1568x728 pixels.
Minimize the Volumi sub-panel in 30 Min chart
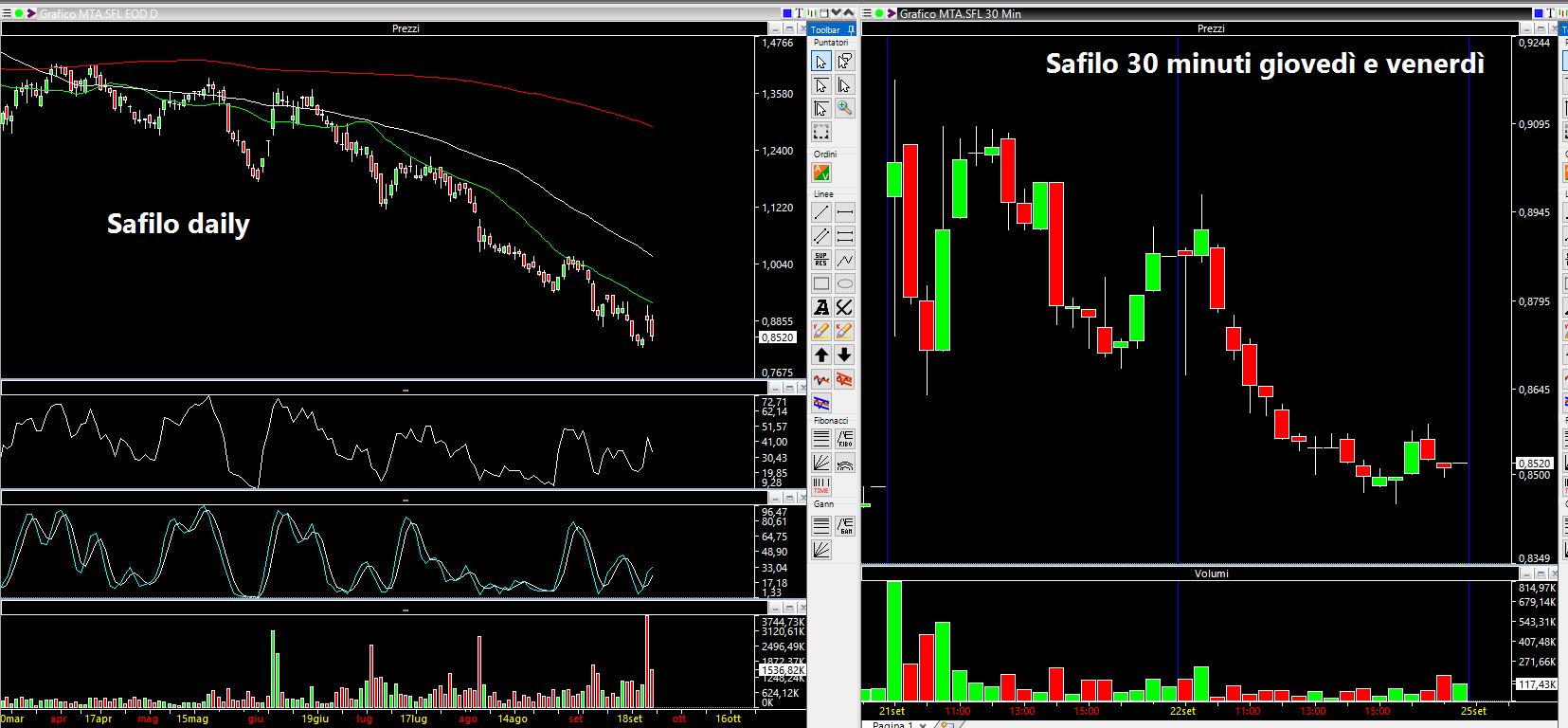1526,573
